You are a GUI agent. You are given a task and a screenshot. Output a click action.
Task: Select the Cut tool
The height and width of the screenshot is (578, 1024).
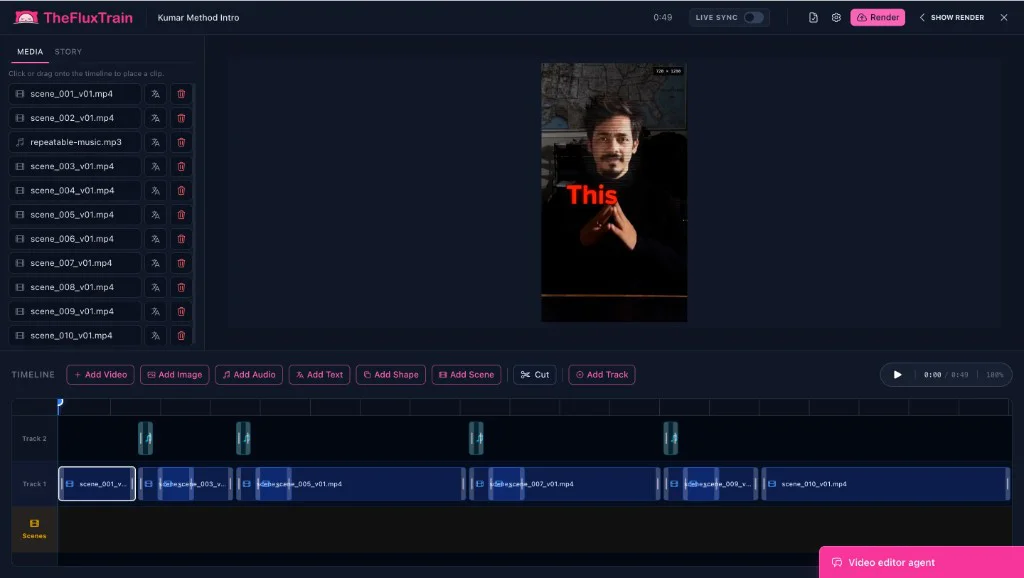click(535, 375)
